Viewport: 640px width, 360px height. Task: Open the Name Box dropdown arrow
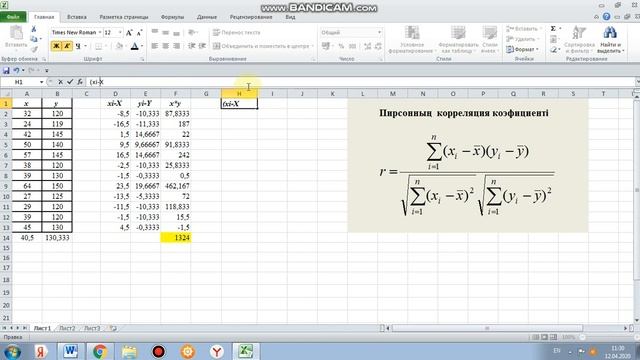coord(41,82)
